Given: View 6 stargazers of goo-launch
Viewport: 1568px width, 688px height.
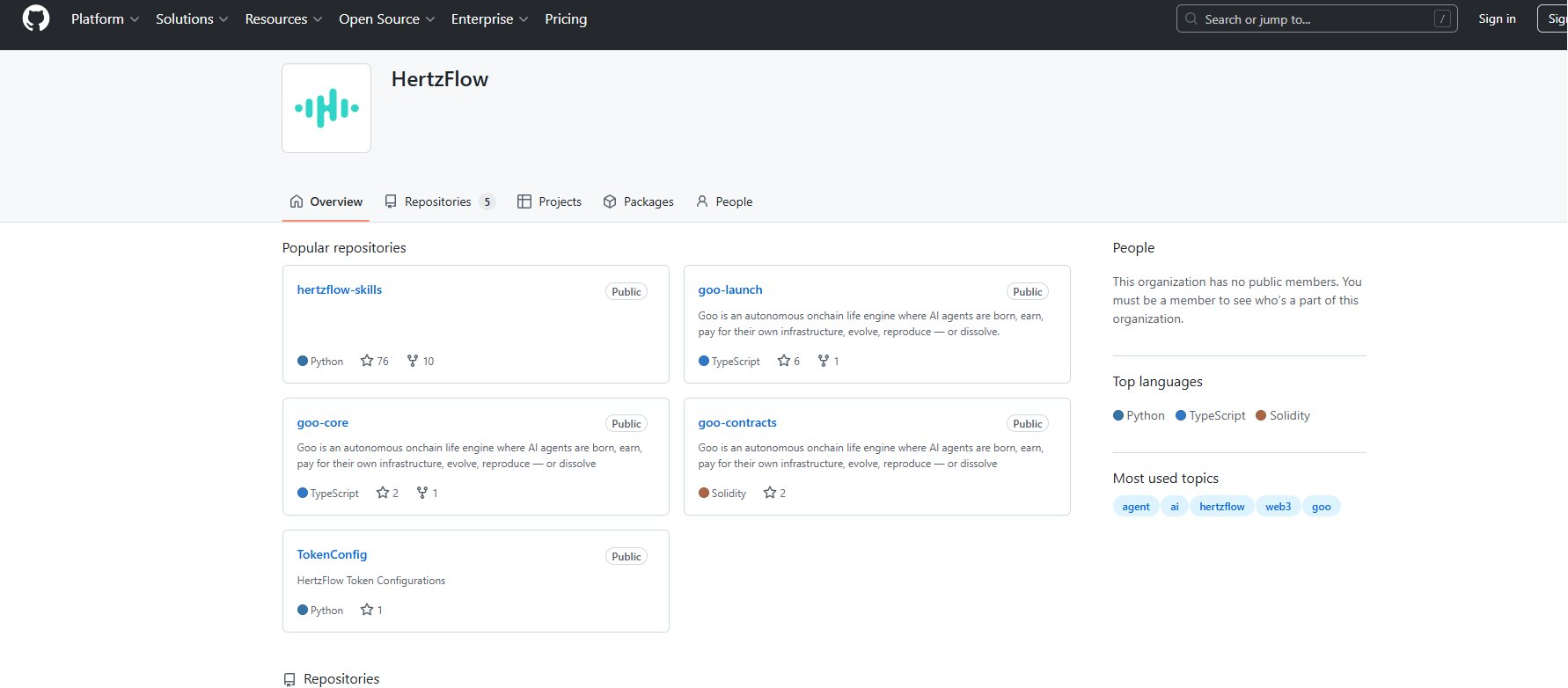Looking at the screenshot, I should 788,361.
